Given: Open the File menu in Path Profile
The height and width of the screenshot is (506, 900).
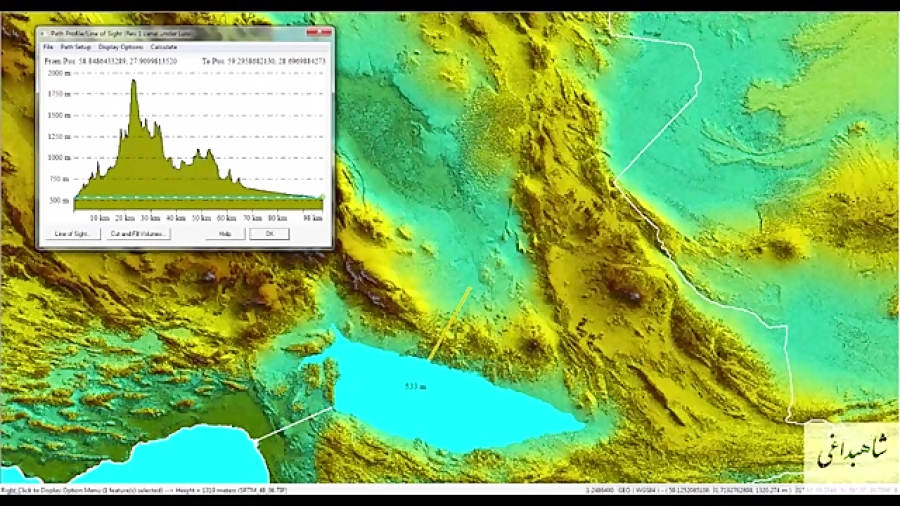Looking at the screenshot, I should pyautogui.click(x=48, y=47).
